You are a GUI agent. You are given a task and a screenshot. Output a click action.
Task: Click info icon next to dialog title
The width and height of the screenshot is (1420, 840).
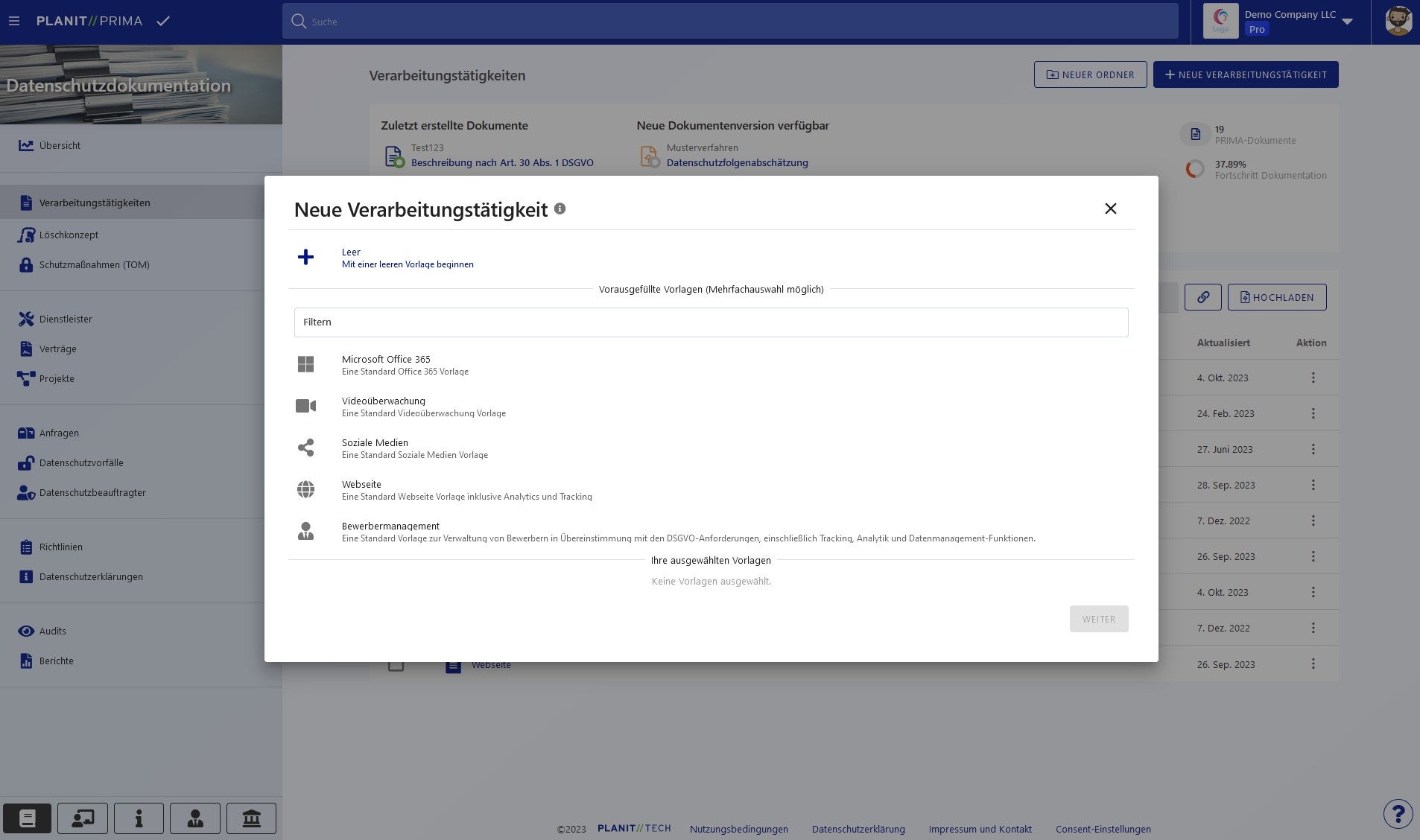click(x=560, y=209)
